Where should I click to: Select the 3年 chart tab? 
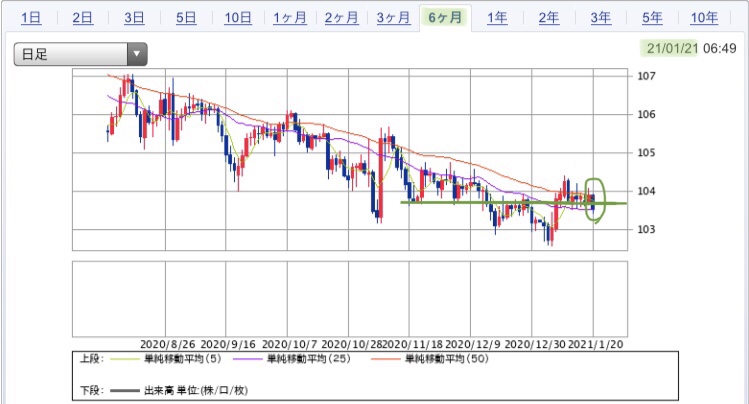[600, 17]
